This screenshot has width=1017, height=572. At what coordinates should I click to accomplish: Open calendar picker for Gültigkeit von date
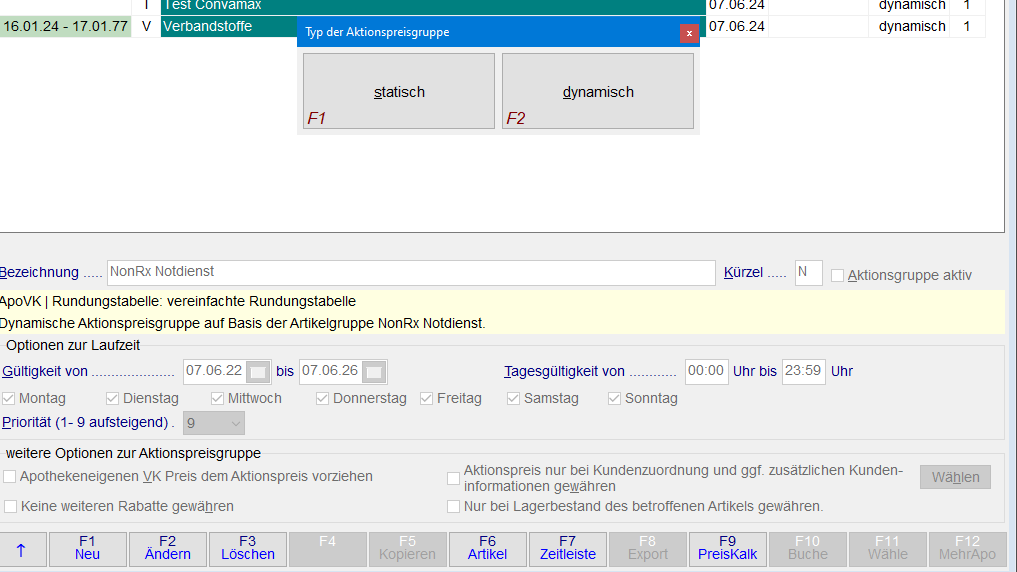[258, 372]
